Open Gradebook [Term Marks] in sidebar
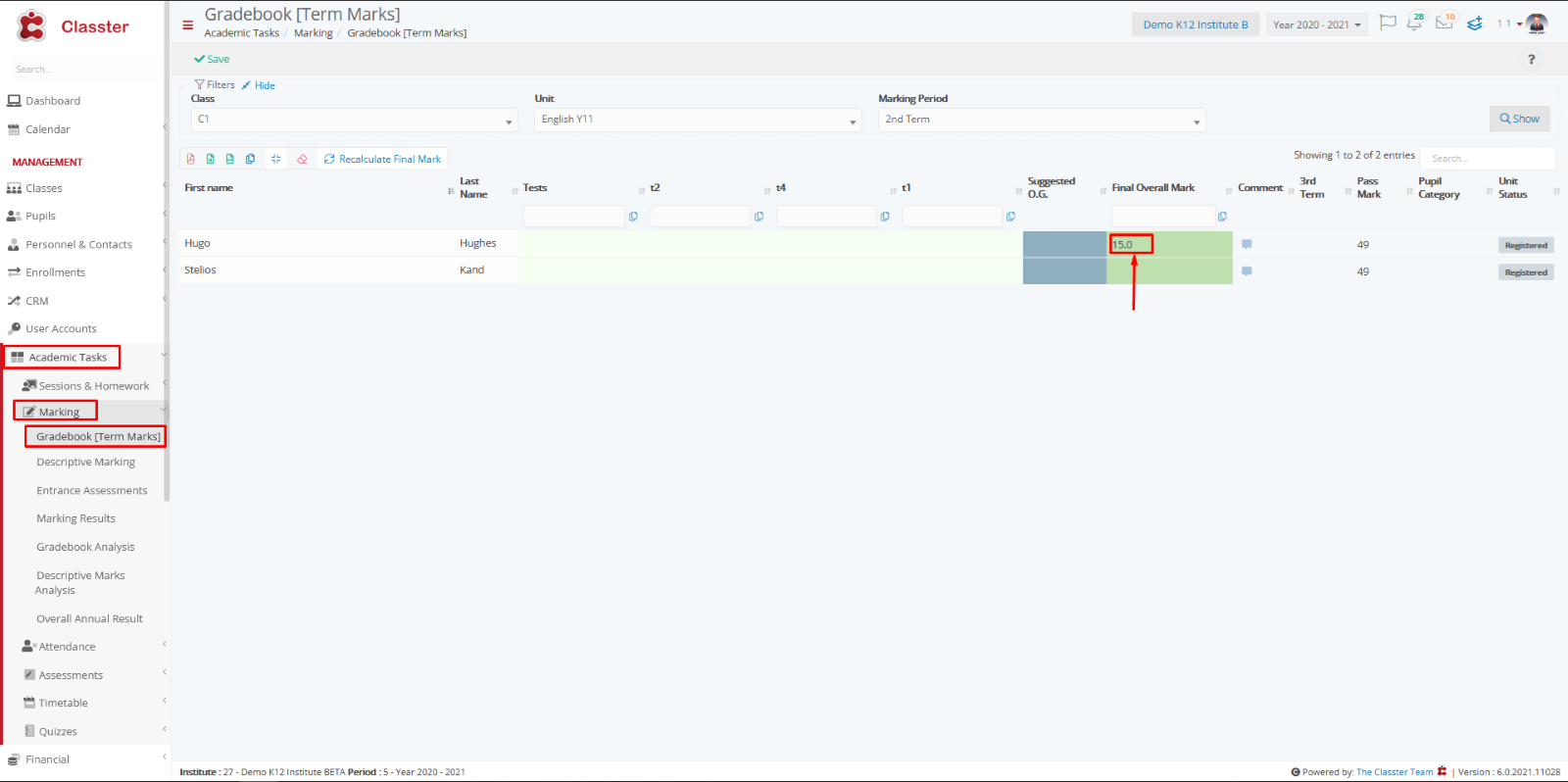The width and height of the screenshot is (1568, 782). pyautogui.click(x=96, y=436)
